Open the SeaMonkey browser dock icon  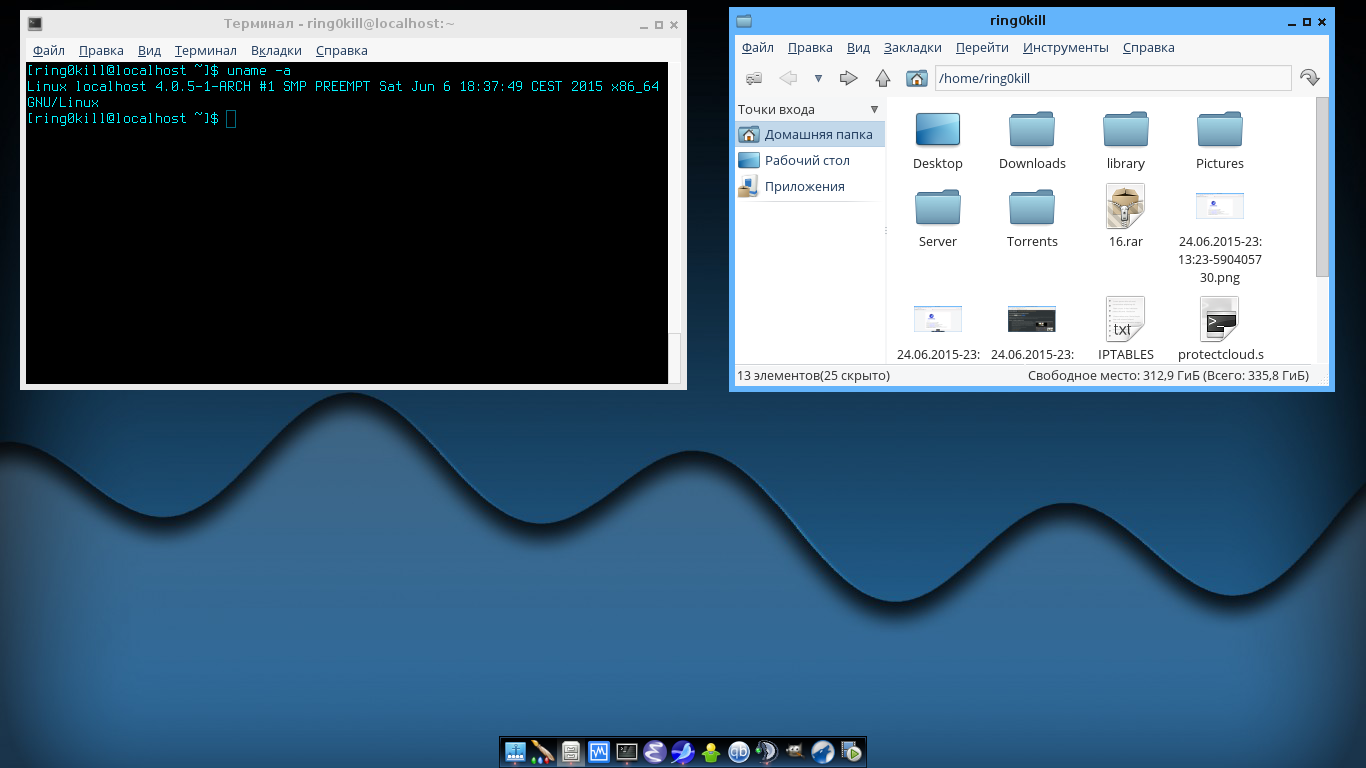tap(682, 752)
